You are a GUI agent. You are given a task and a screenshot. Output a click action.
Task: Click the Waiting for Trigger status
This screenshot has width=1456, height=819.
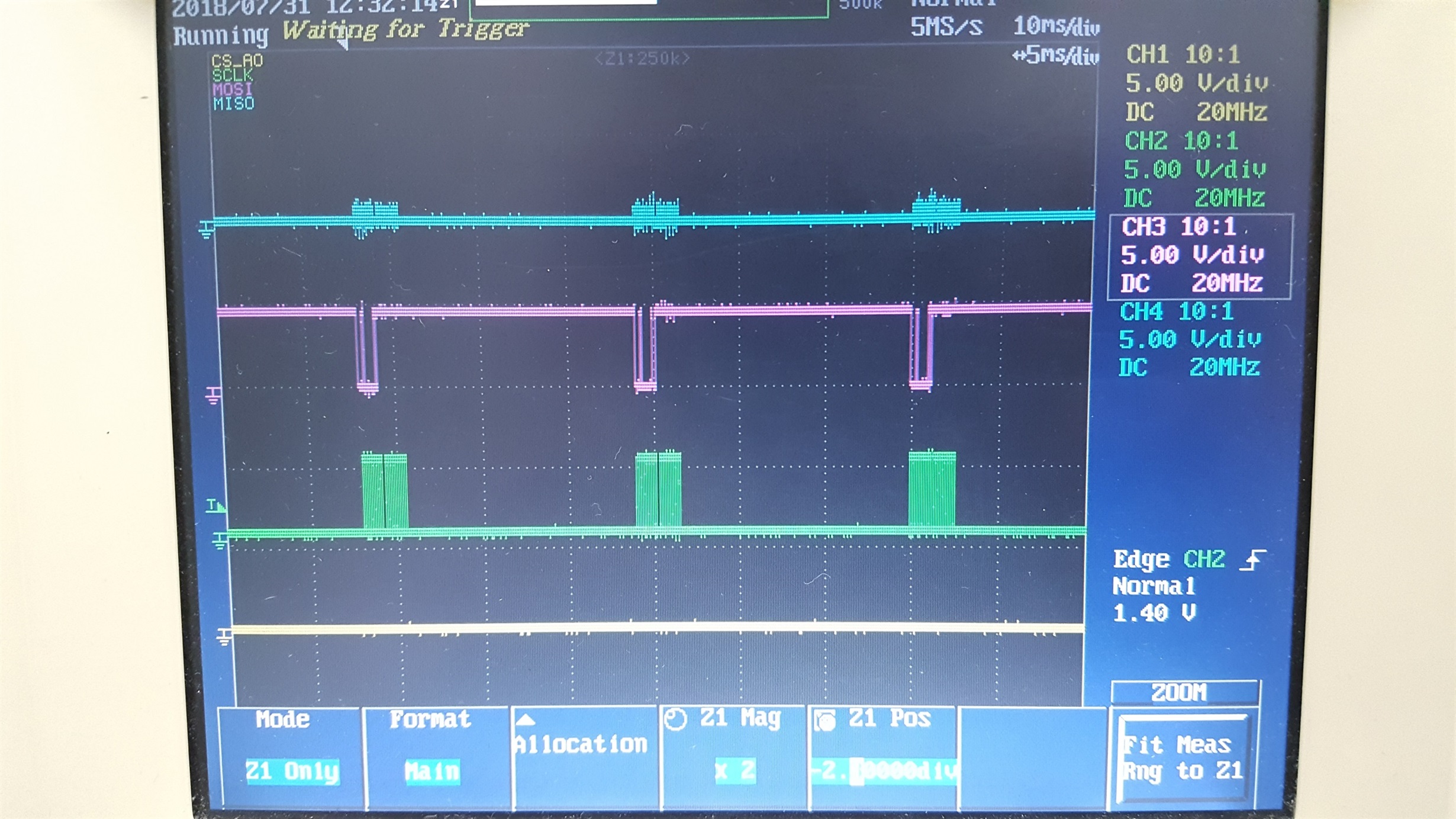(405, 30)
